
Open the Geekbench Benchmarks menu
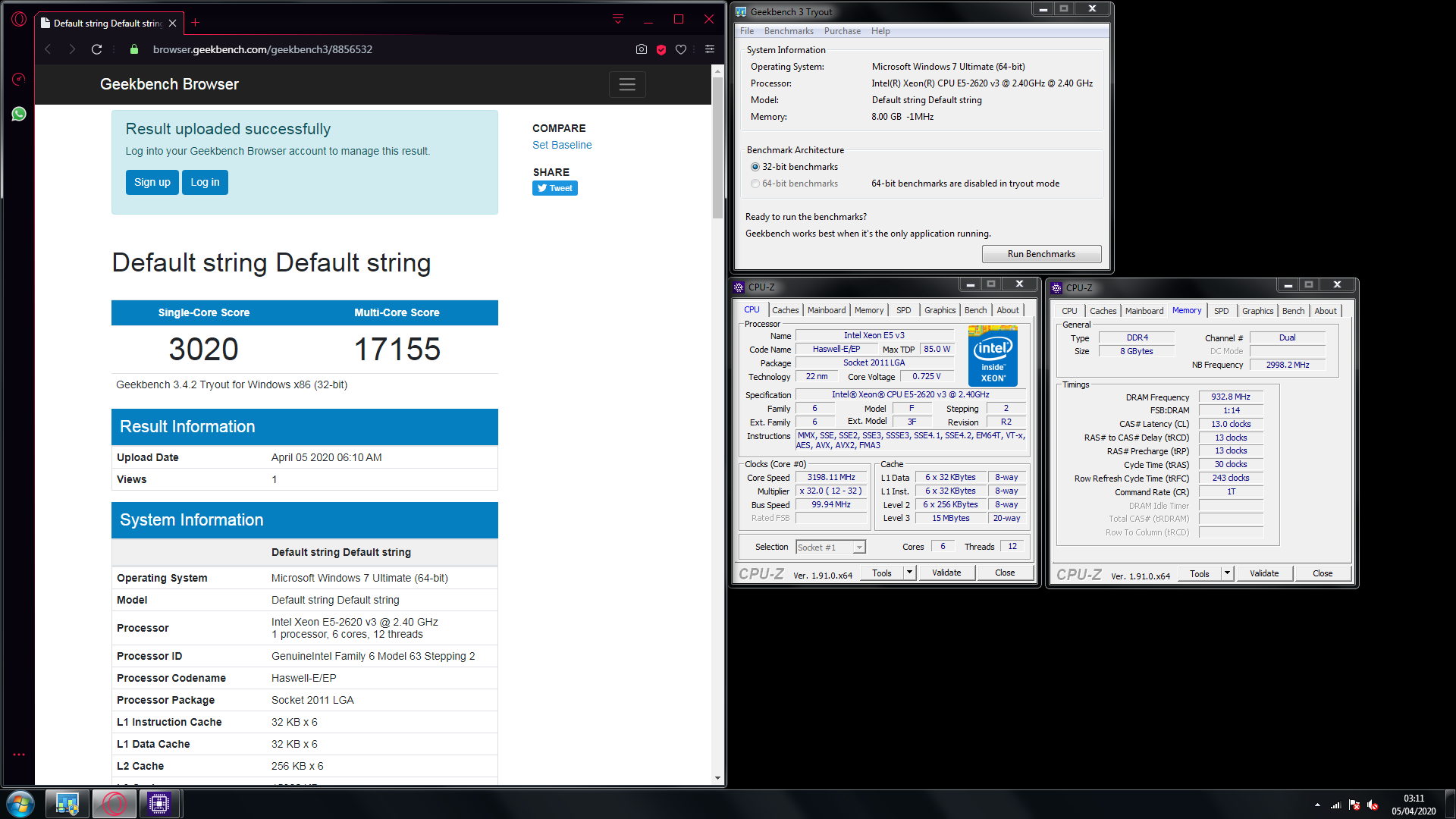[789, 31]
